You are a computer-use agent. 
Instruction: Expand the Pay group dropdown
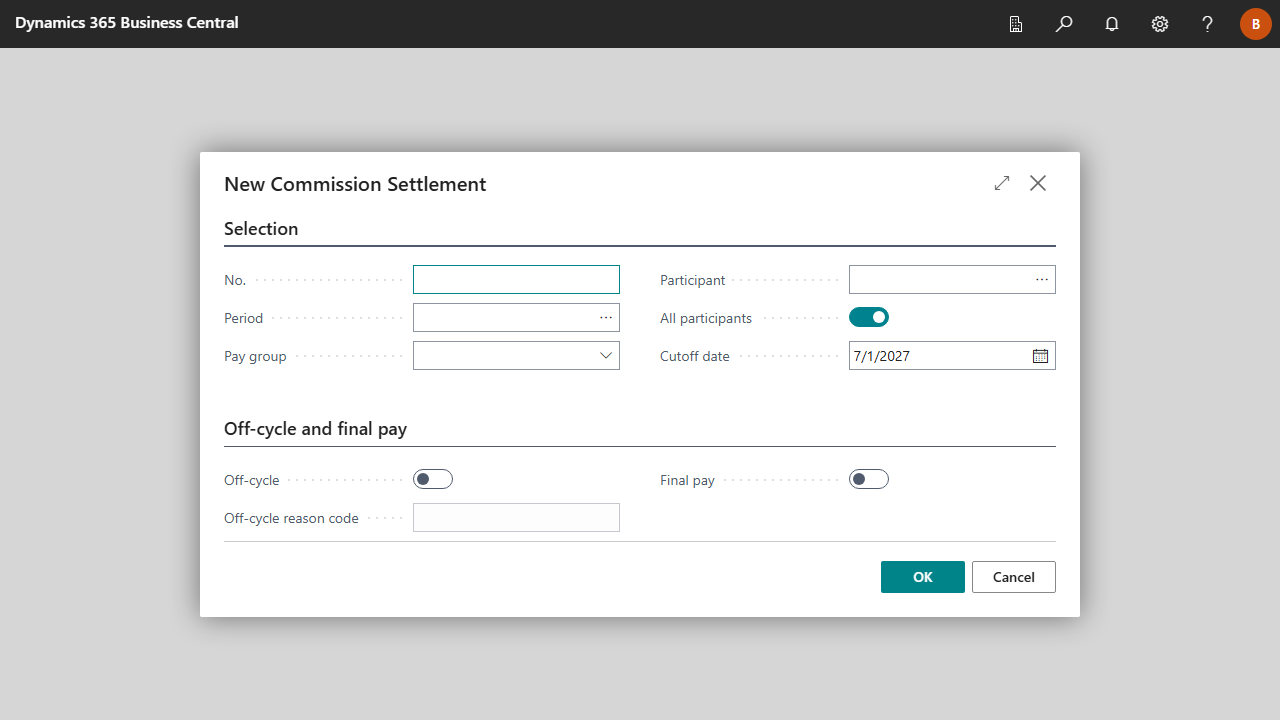(606, 356)
